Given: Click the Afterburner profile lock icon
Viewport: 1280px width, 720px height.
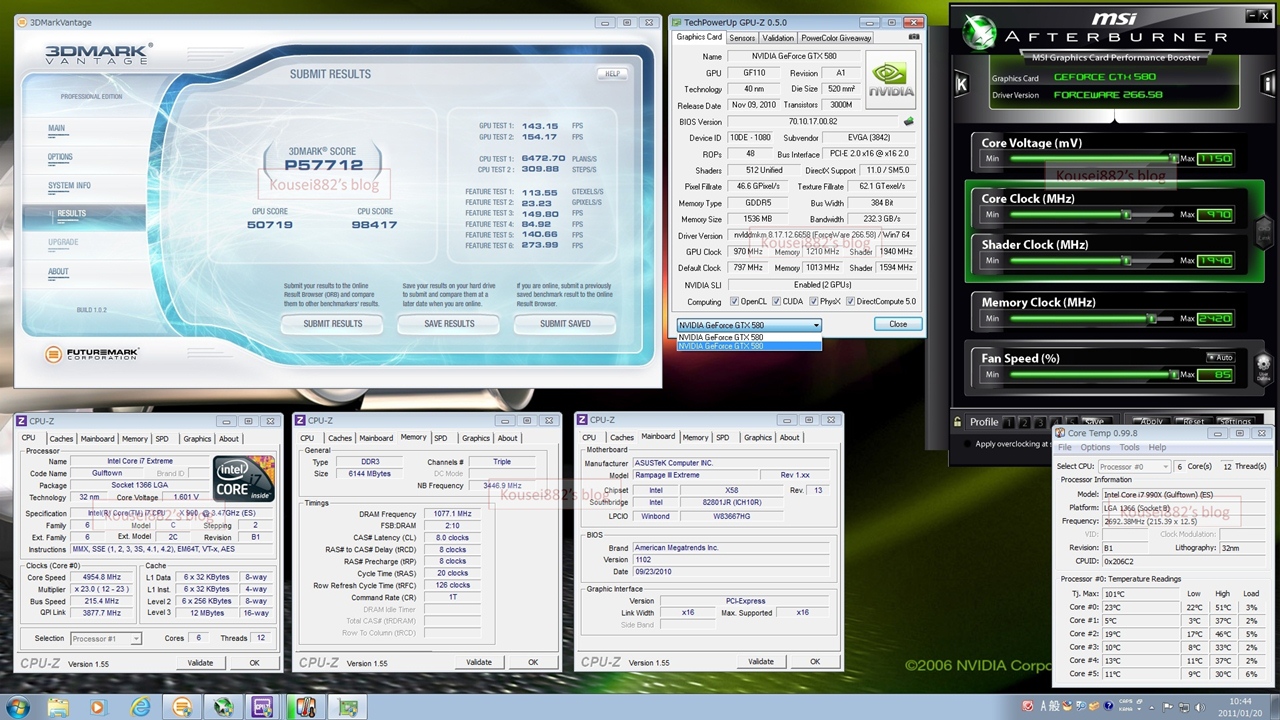Looking at the screenshot, I should pos(958,422).
